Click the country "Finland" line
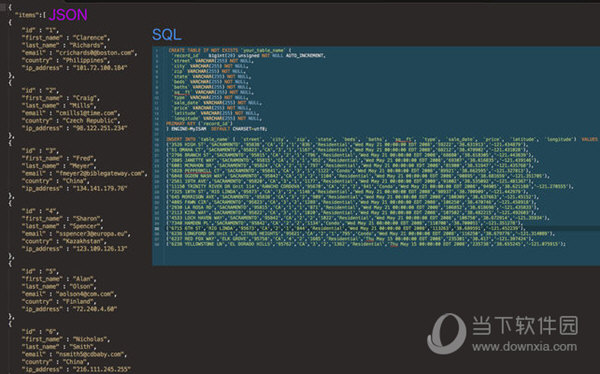Screen dimensions: 600x374 [x=59, y=301]
